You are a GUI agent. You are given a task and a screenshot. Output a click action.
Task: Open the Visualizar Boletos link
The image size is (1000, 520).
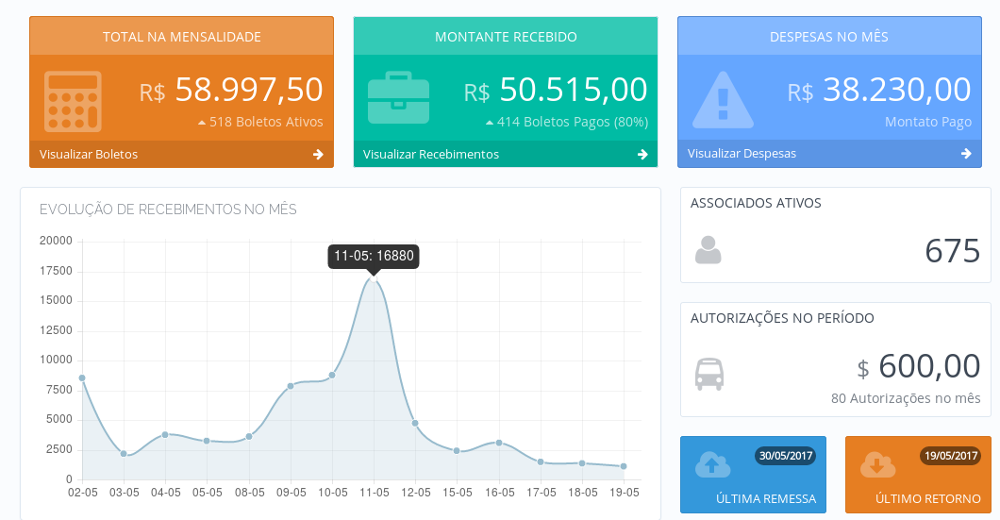pyautogui.click(x=89, y=154)
